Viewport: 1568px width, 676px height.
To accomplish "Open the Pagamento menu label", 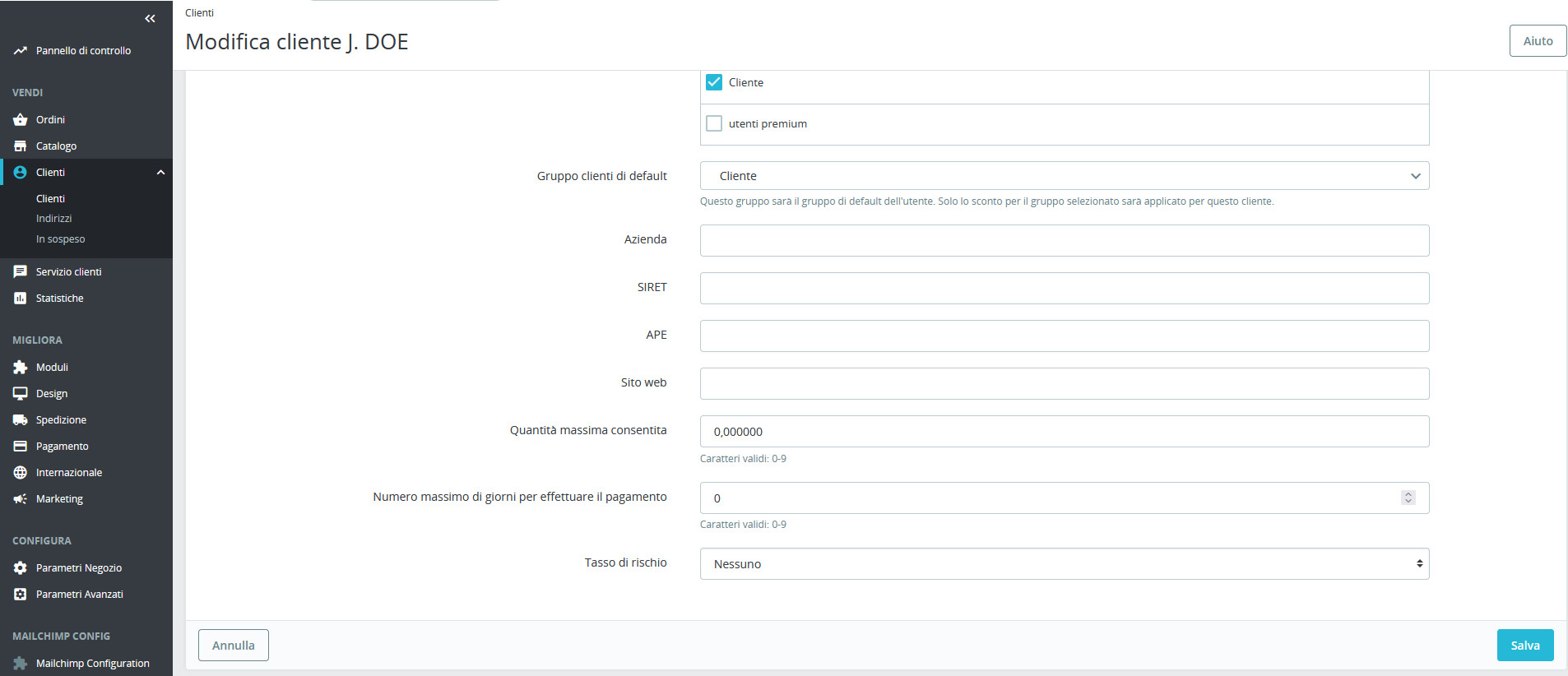I will click(63, 447).
